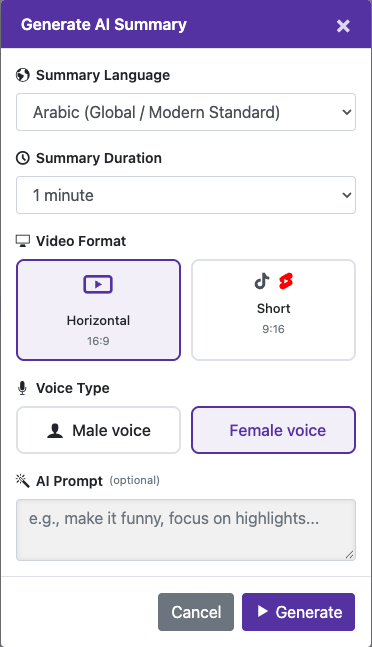372x647 pixels.
Task: Click the 'Summary Language' label
Action: tap(103, 75)
